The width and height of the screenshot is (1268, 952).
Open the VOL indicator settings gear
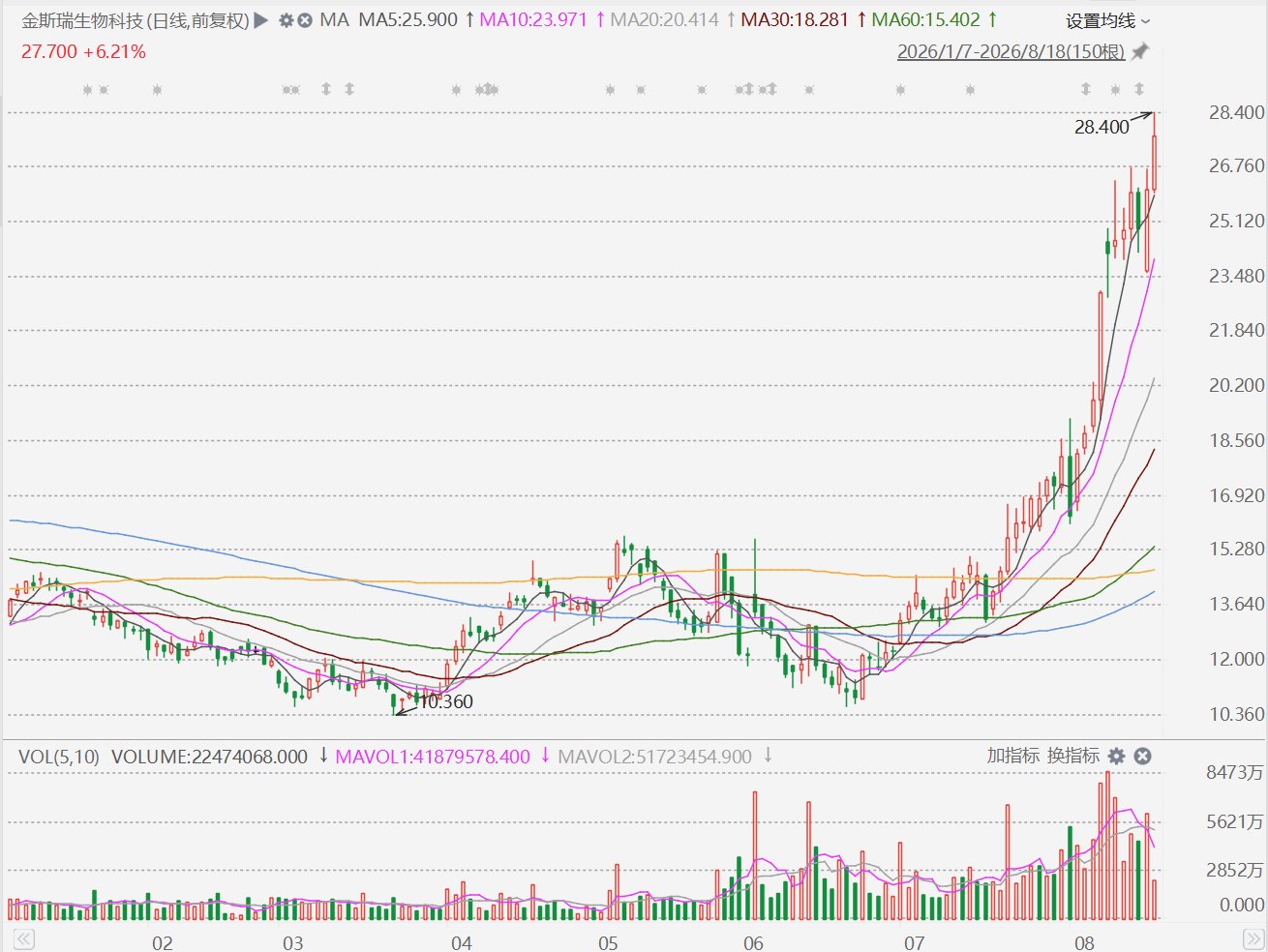(x=1117, y=756)
